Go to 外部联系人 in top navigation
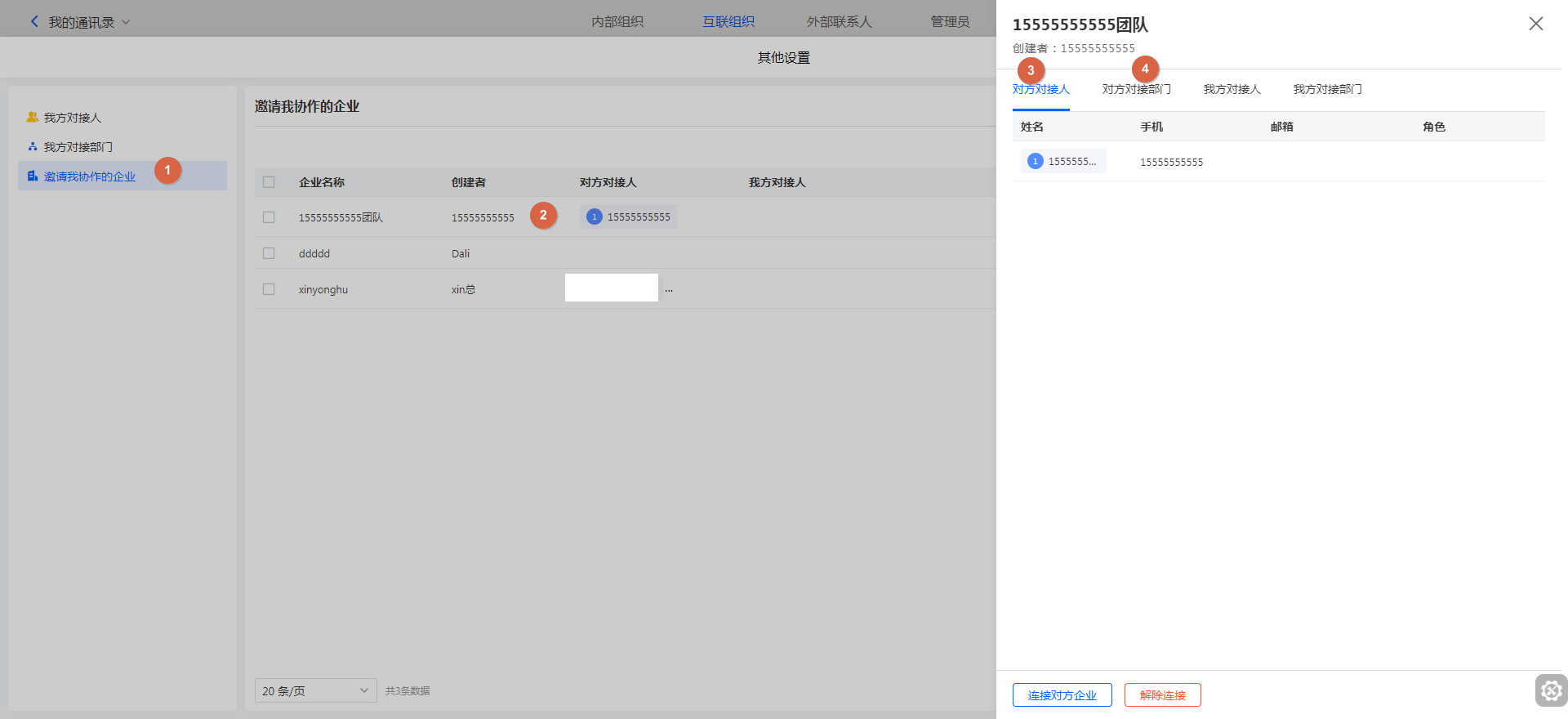 coord(839,22)
